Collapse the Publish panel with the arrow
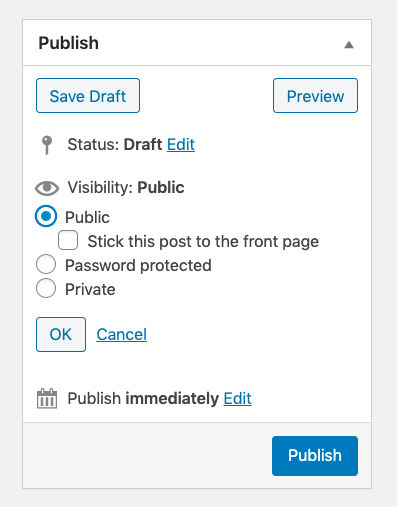The height and width of the screenshot is (507, 397). (x=349, y=44)
